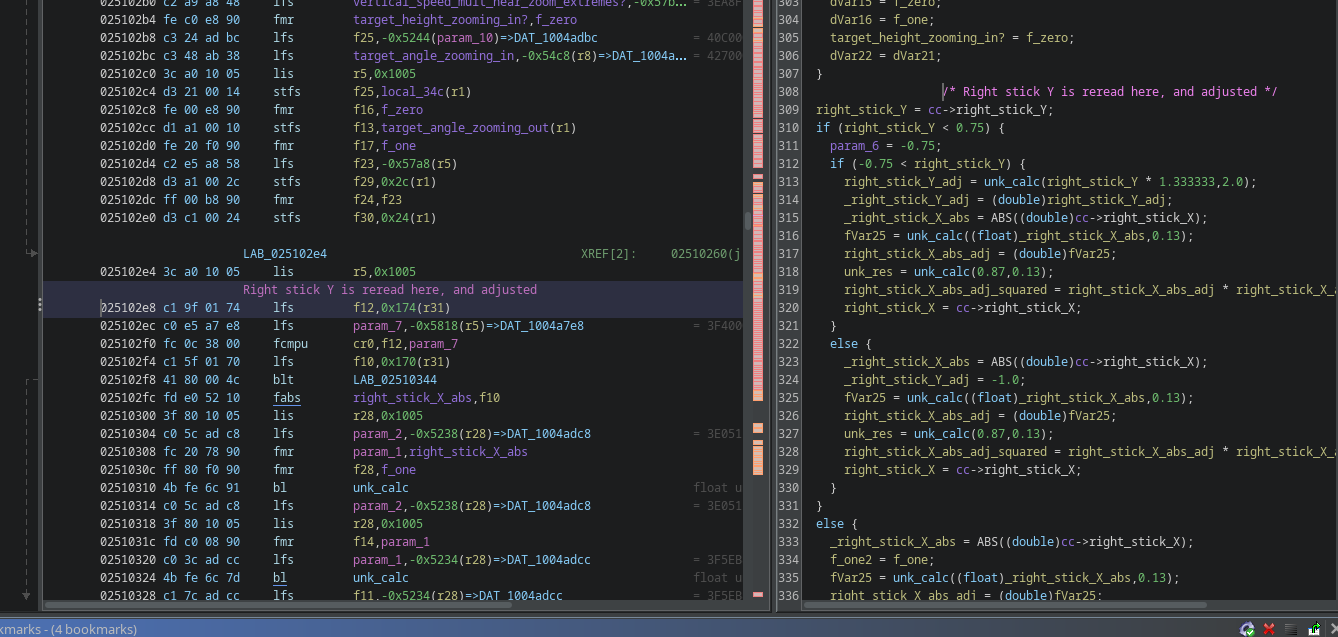Click lis instruction at address 025102e4
The image size is (1338, 637).
point(284,272)
